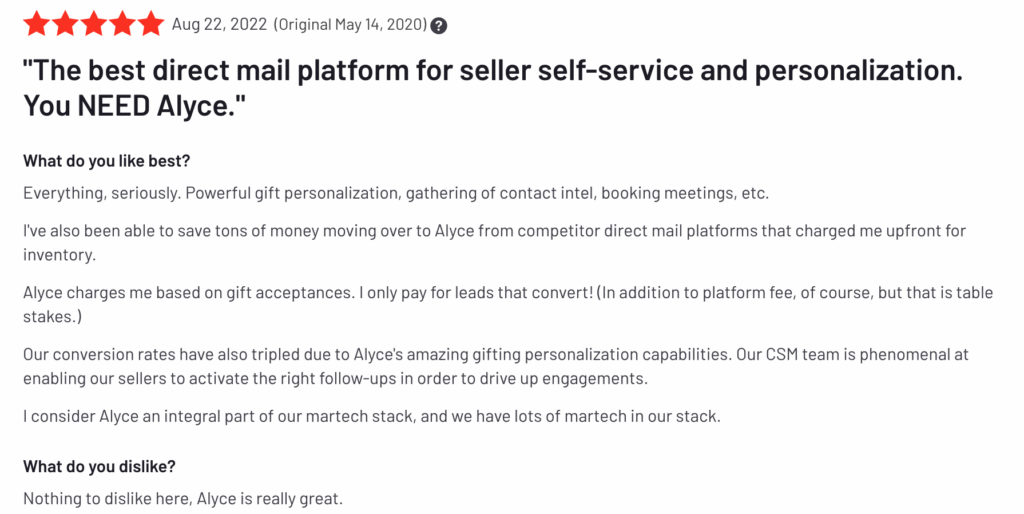Open the question mark help icon
1024x514 pixels.
tap(438, 26)
